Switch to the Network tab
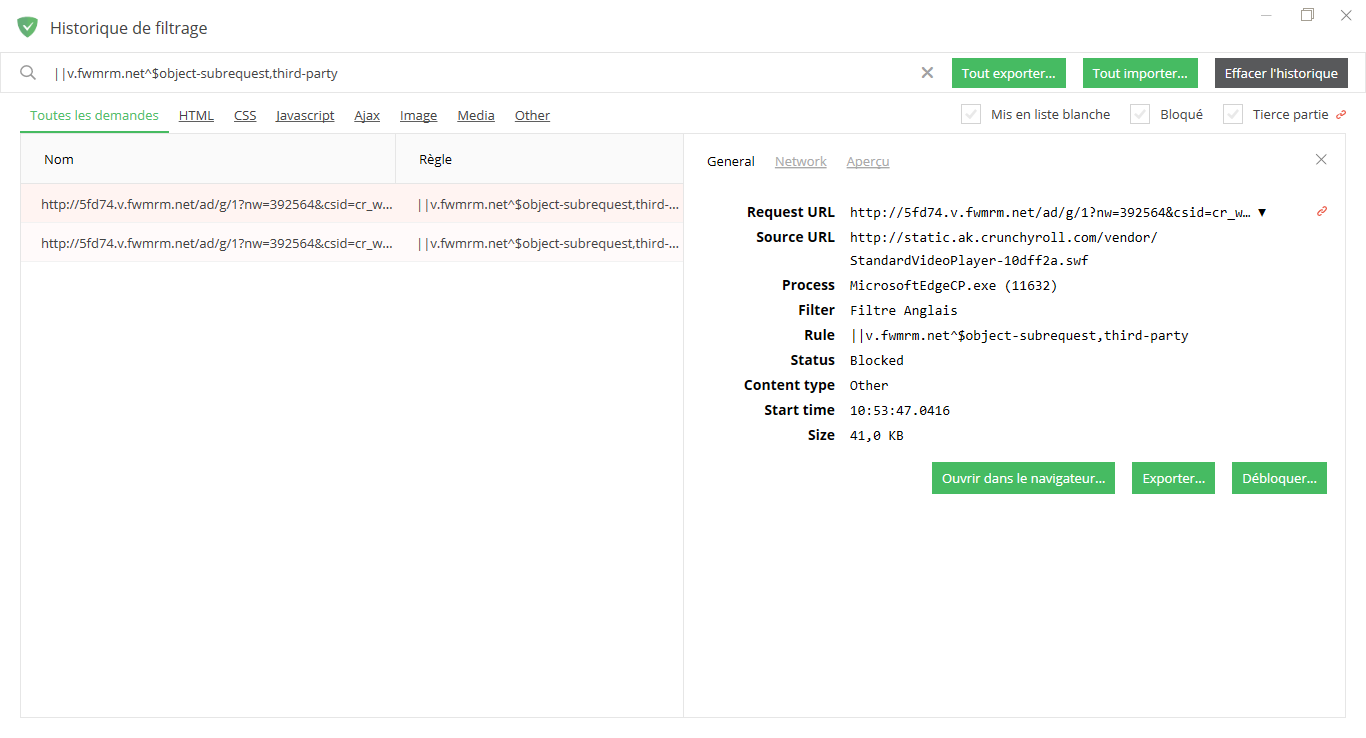Viewport: 1366px width, 738px height. [800, 161]
